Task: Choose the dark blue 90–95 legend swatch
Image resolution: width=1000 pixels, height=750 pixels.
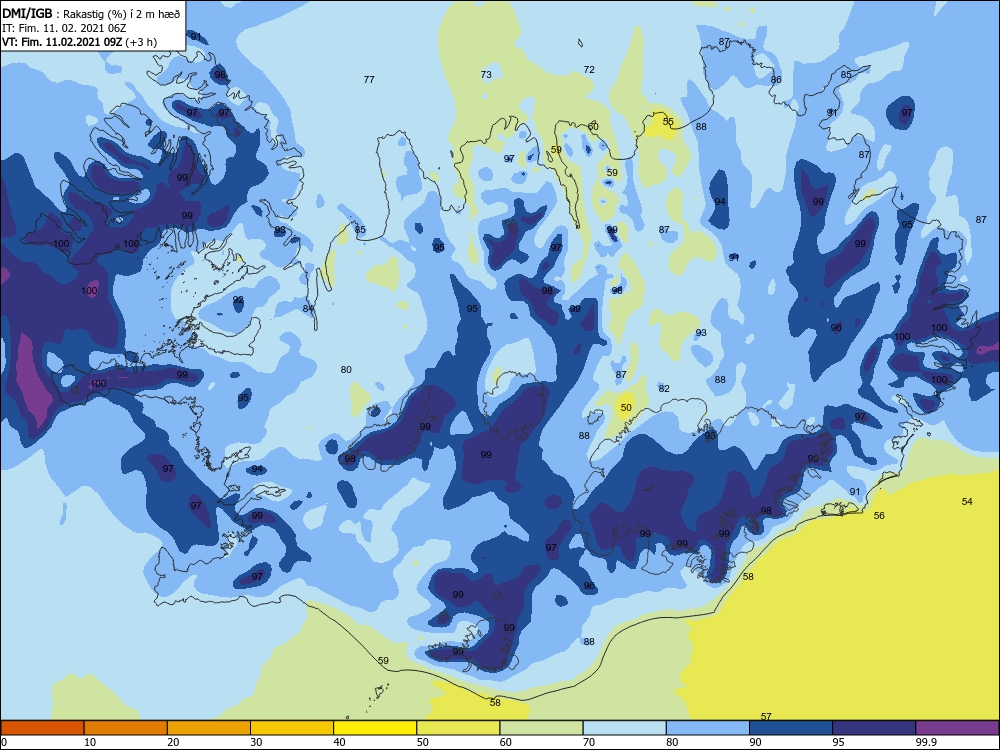Action: coord(791,728)
